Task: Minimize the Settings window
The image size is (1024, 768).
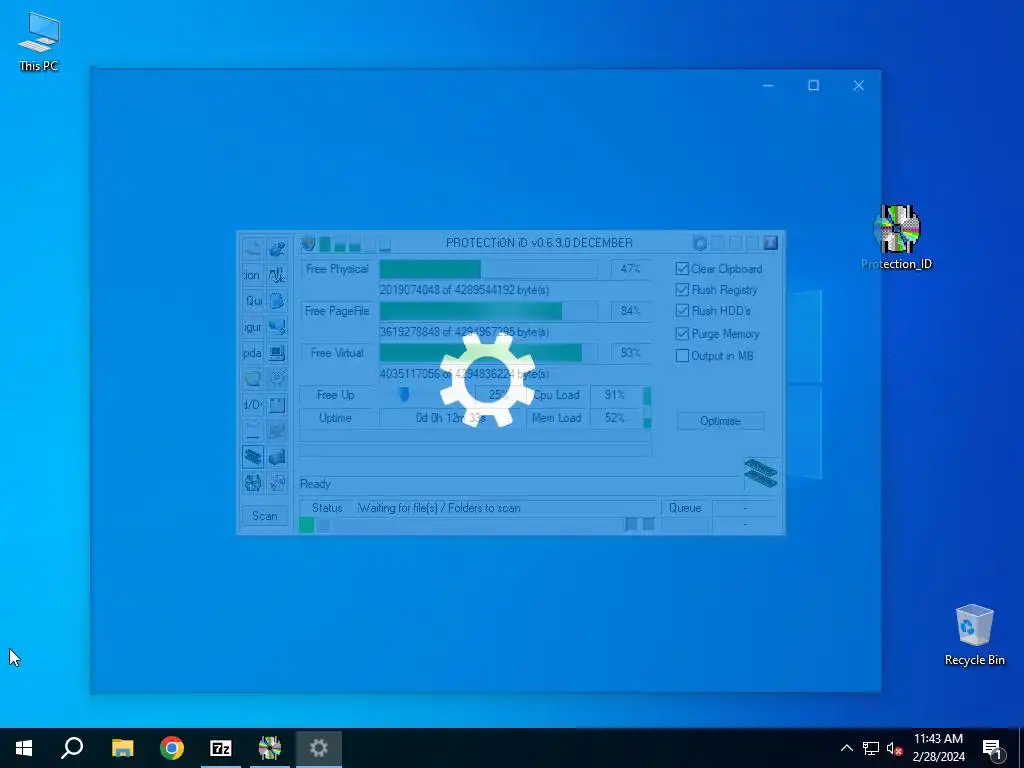Action: [x=768, y=86]
